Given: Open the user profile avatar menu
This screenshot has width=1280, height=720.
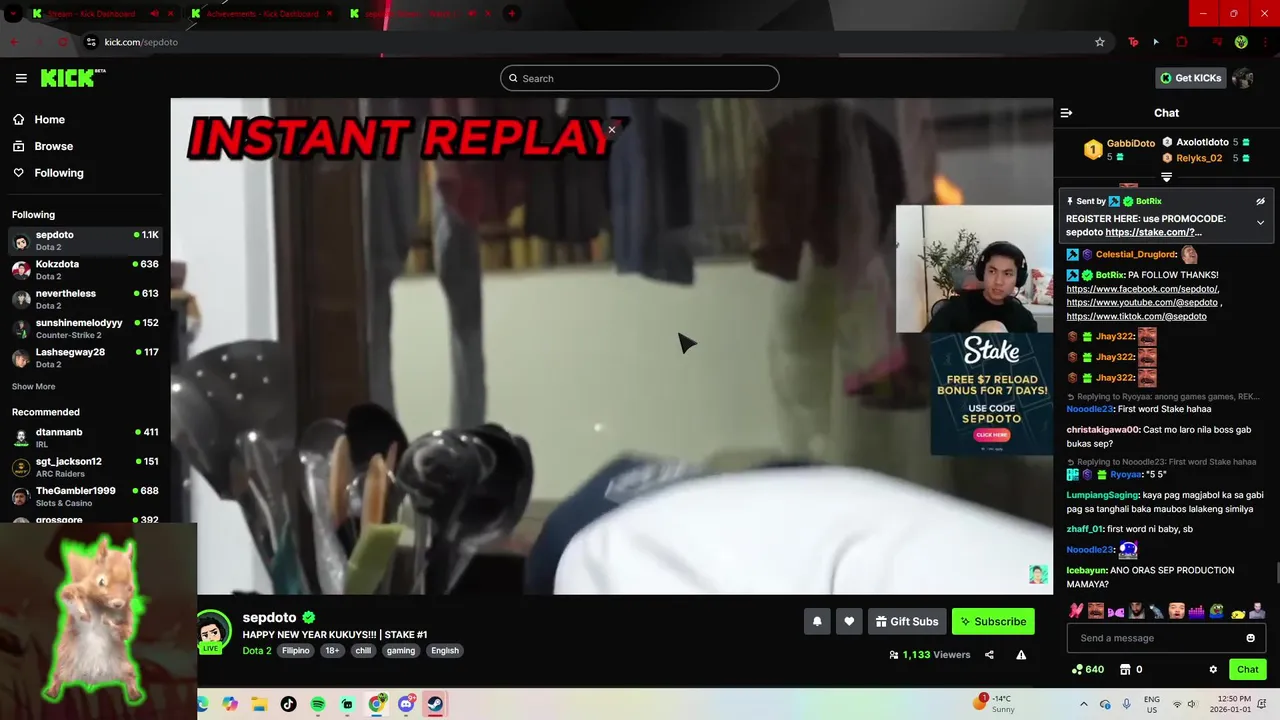Looking at the screenshot, I should point(1243,78).
